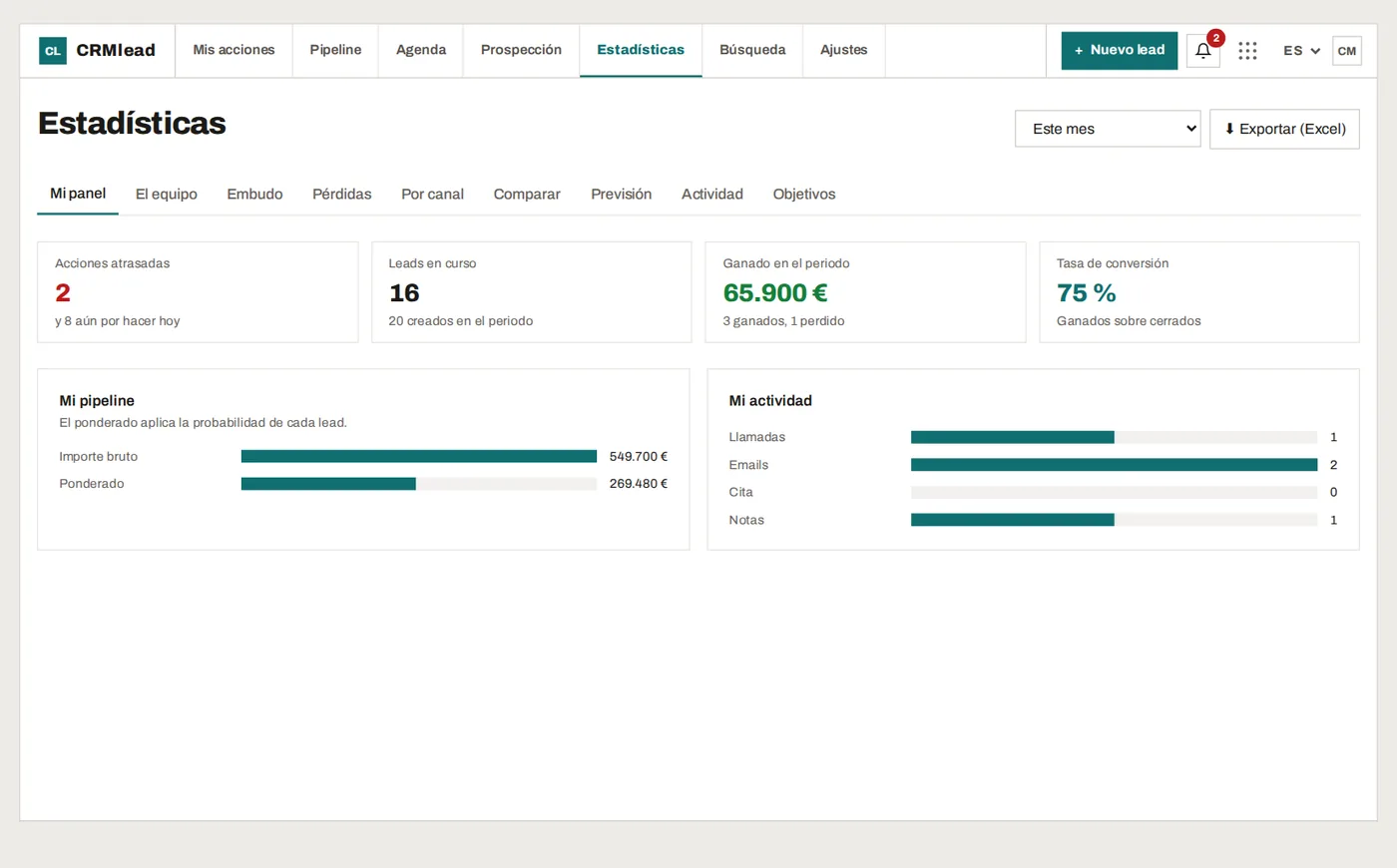Open the Pipeline menu item
Viewport: 1397px width, 868px height.
click(335, 50)
